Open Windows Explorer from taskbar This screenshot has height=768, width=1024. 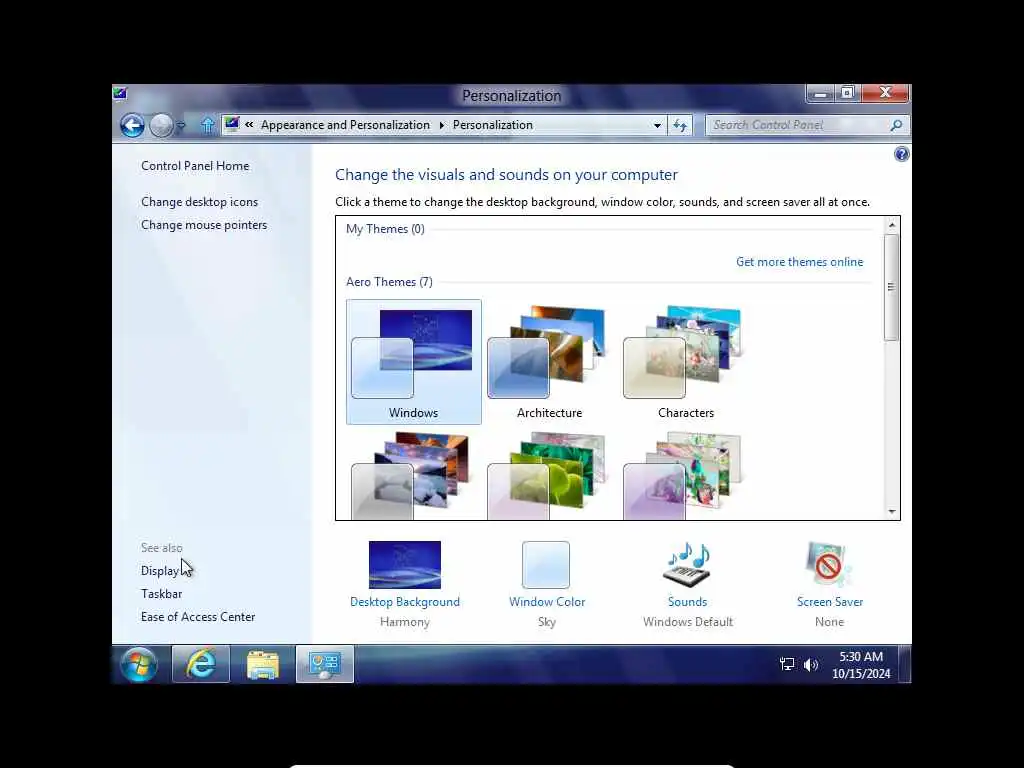click(x=263, y=664)
